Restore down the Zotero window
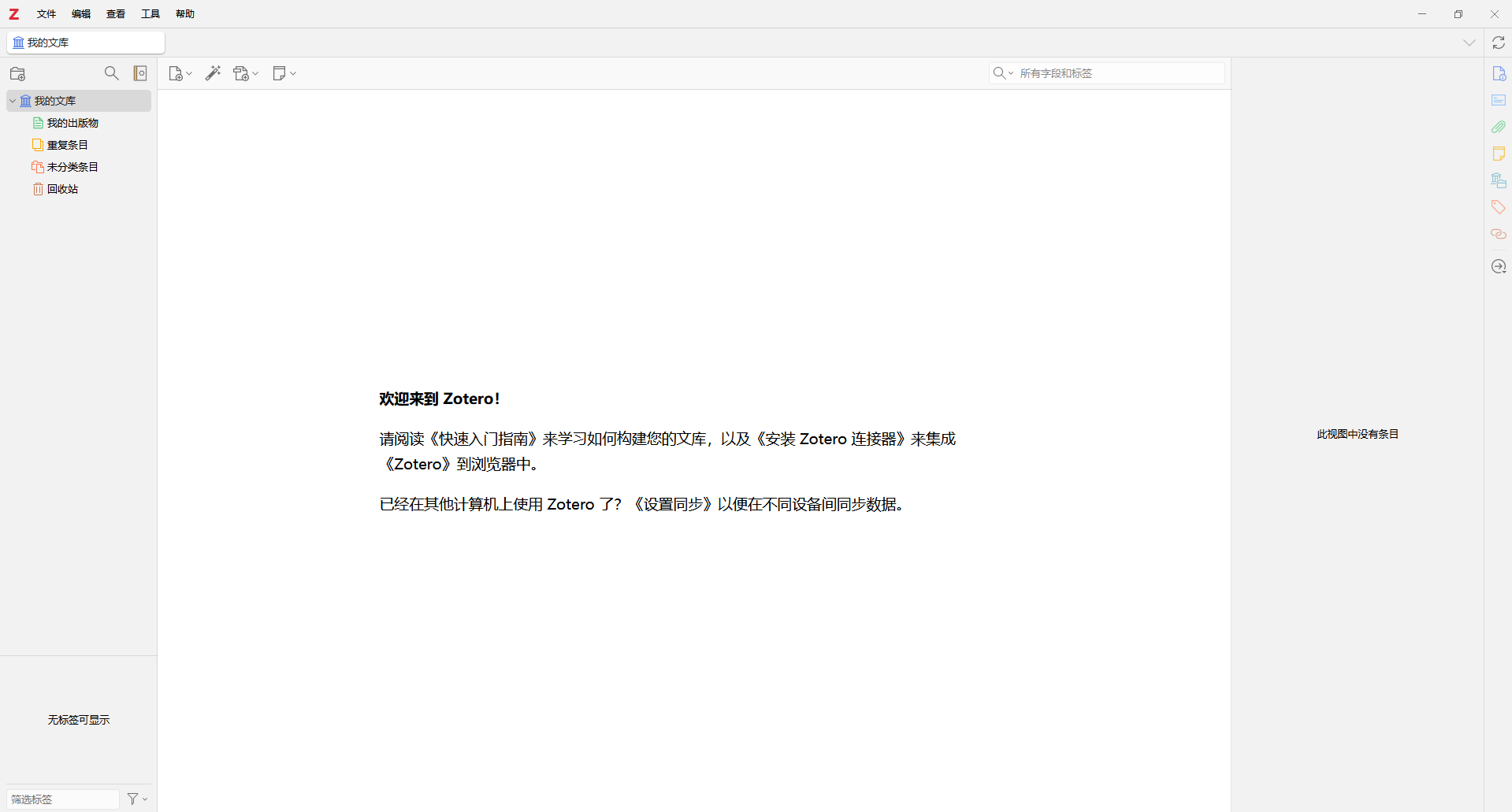The width and height of the screenshot is (1512, 812). 1458,14
